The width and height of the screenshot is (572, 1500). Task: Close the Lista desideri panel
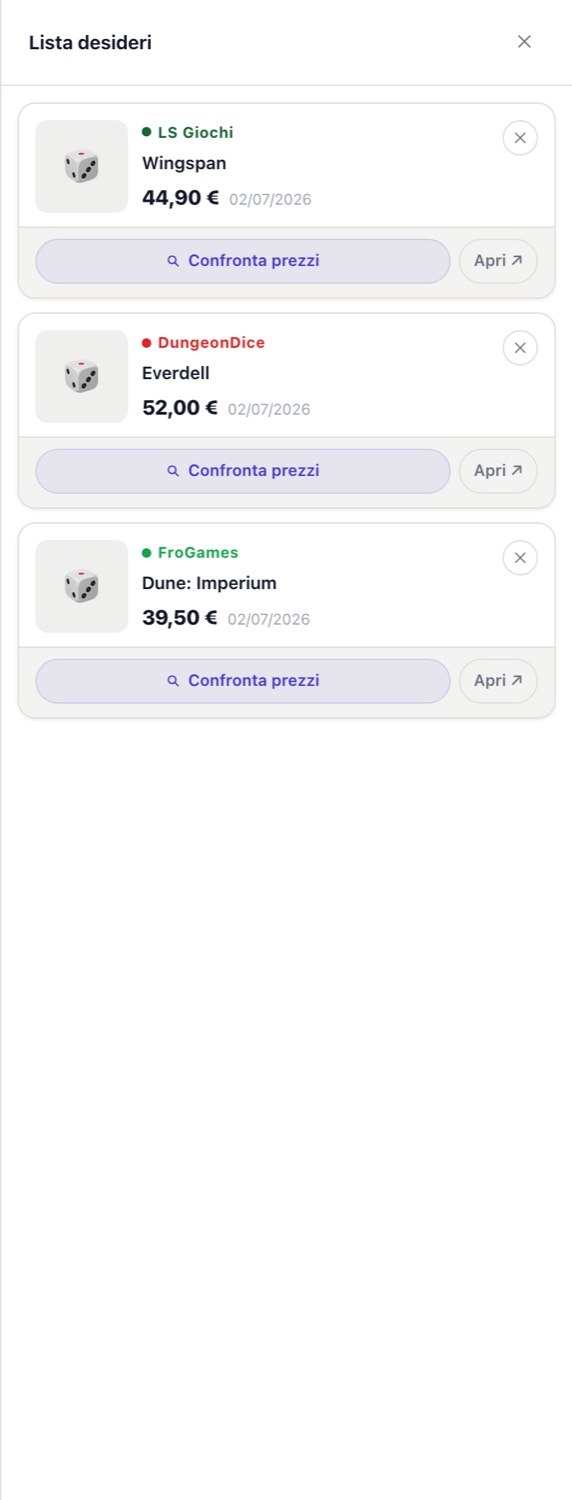524,41
